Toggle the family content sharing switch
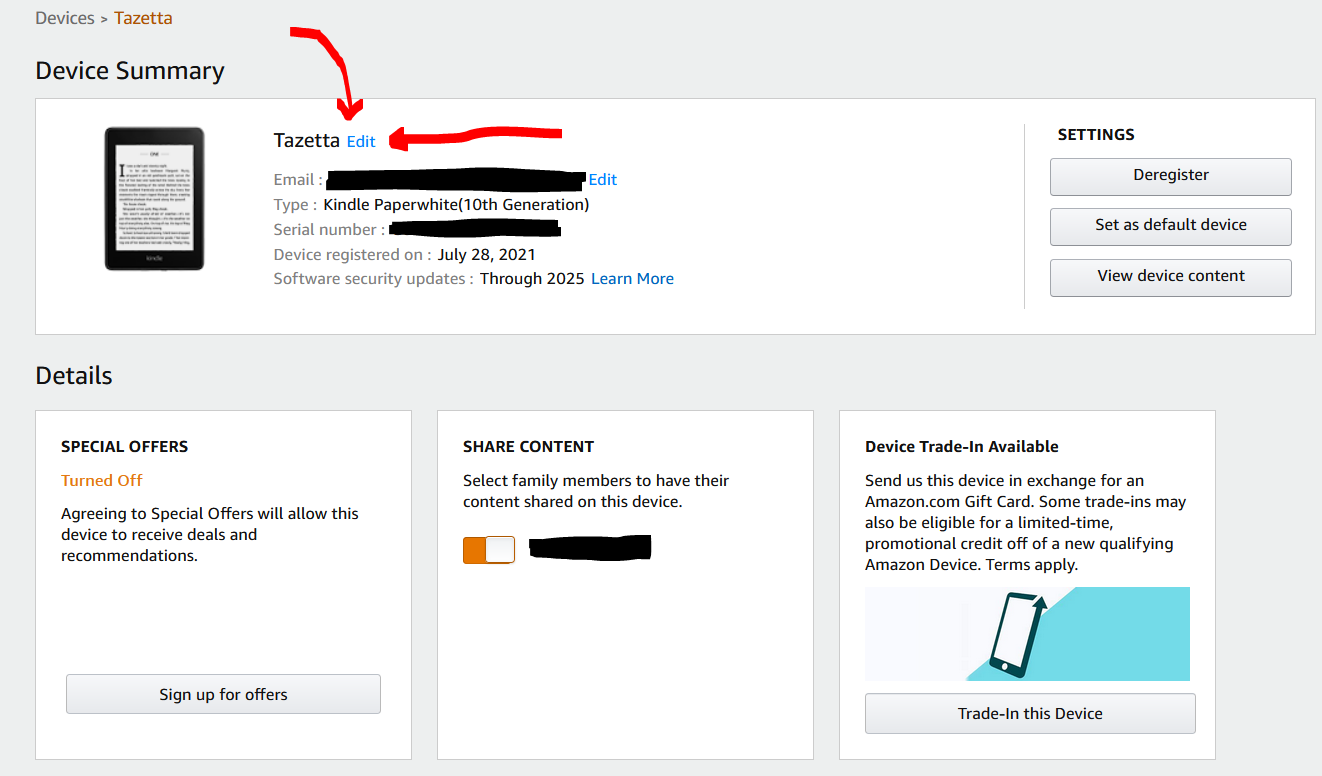 tap(489, 550)
